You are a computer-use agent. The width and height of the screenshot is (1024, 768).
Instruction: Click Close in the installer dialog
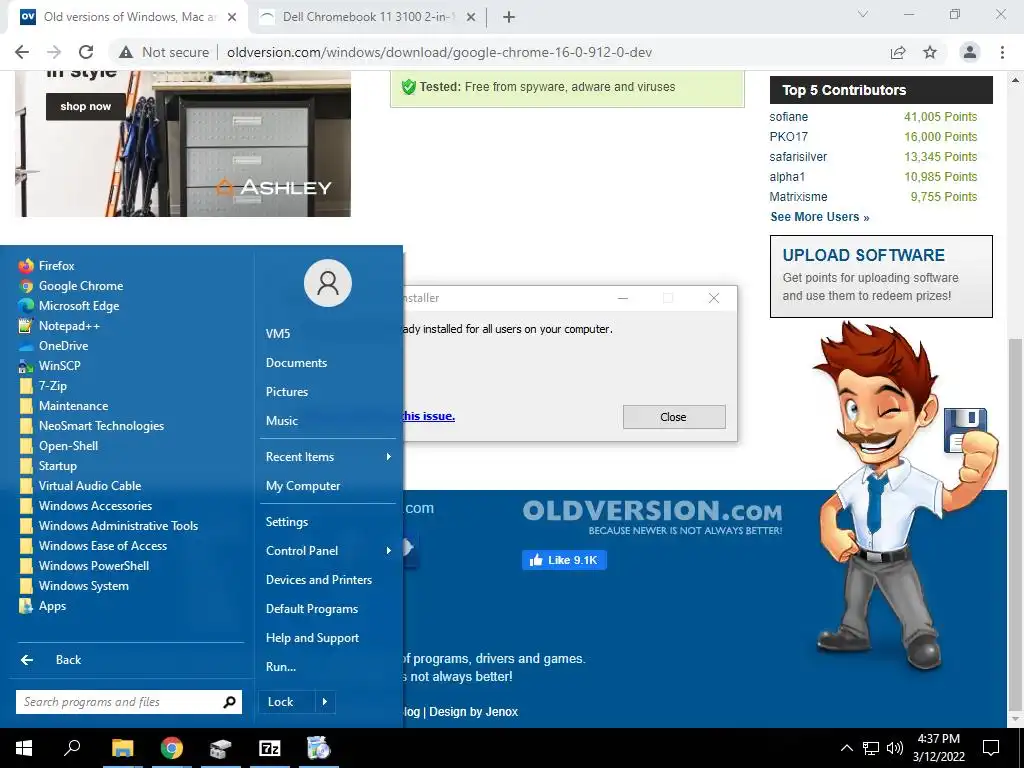pyautogui.click(x=674, y=417)
